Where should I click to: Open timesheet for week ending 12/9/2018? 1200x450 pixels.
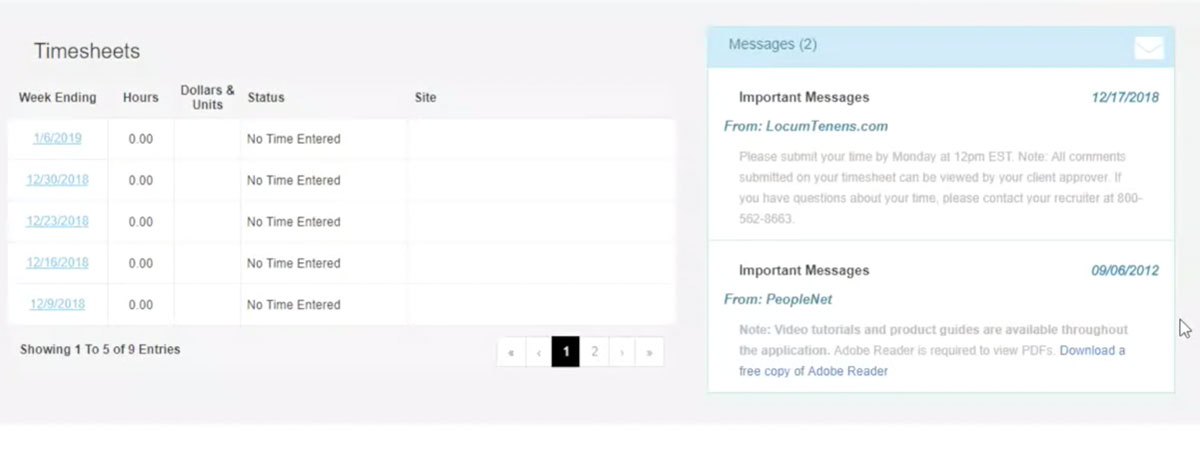pos(57,304)
